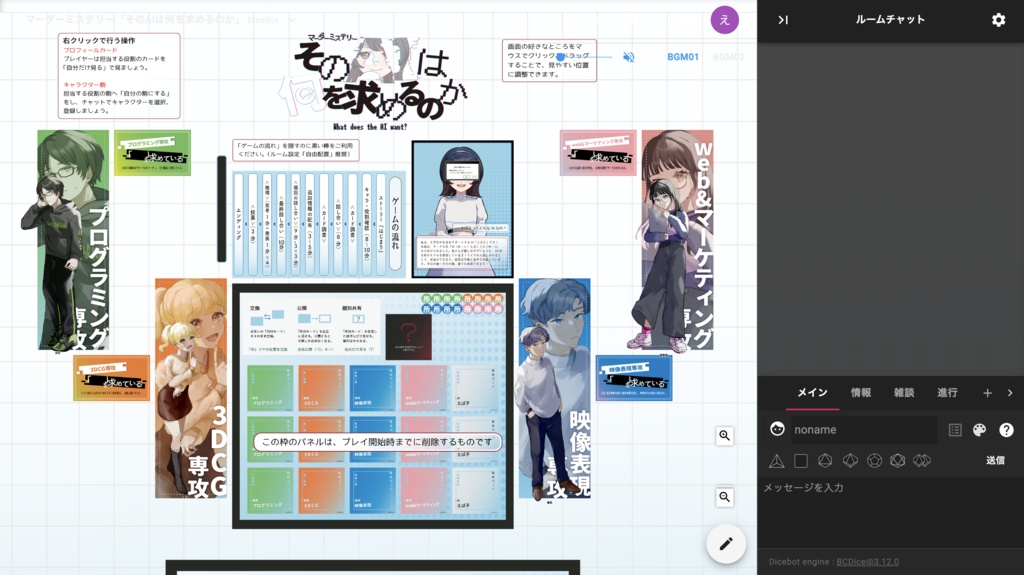The image size is (1024, 575).
Task: Click the 画面の好きなところを tip note
Action: (549, 61)
